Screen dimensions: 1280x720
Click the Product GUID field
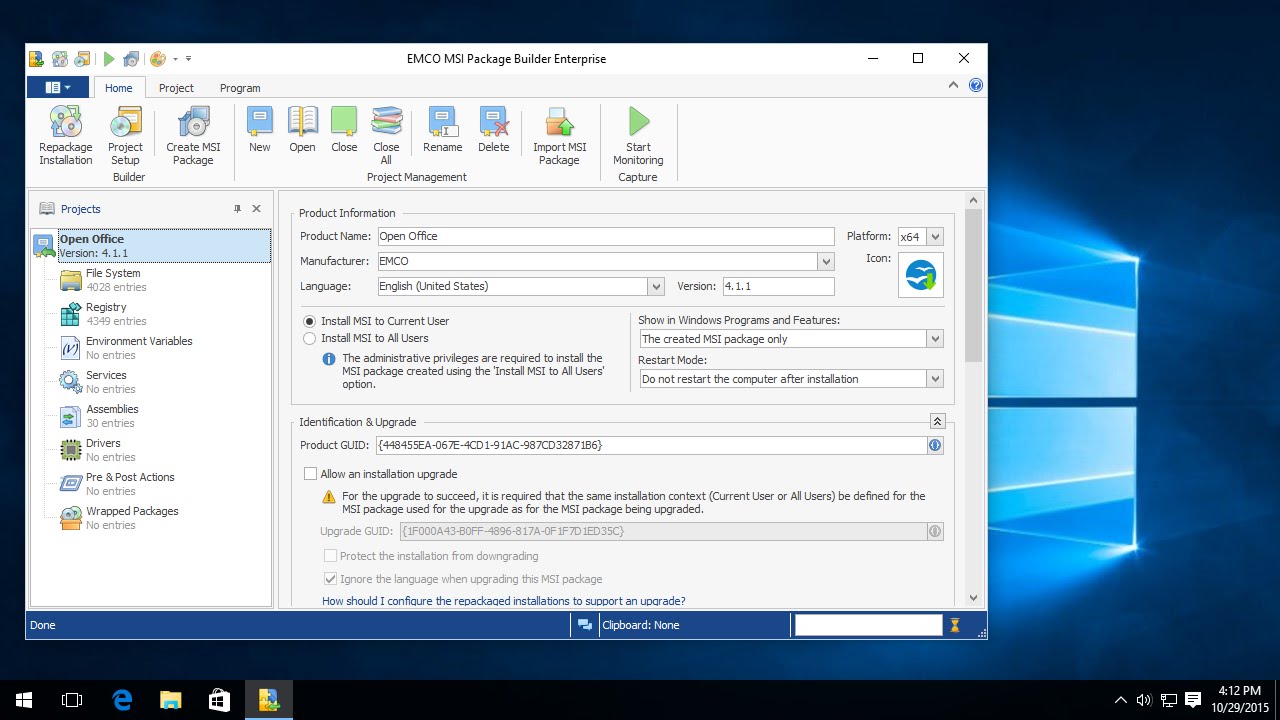pyautogui.click(x=651, y=445)
